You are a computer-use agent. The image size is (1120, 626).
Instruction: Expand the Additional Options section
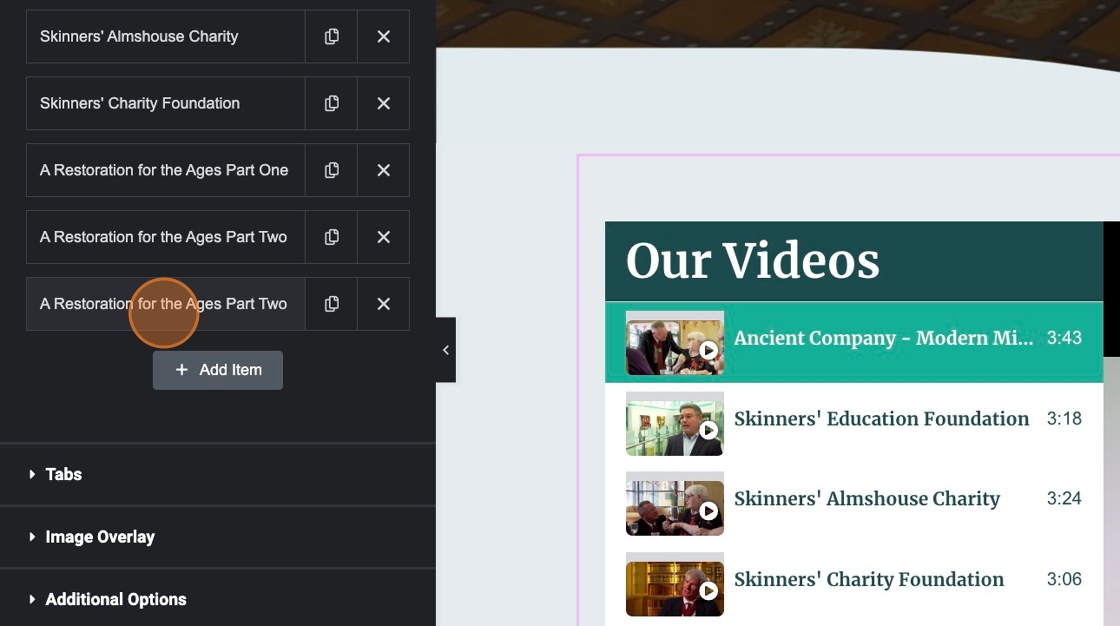pyautogui.click(x=218, y=600)
